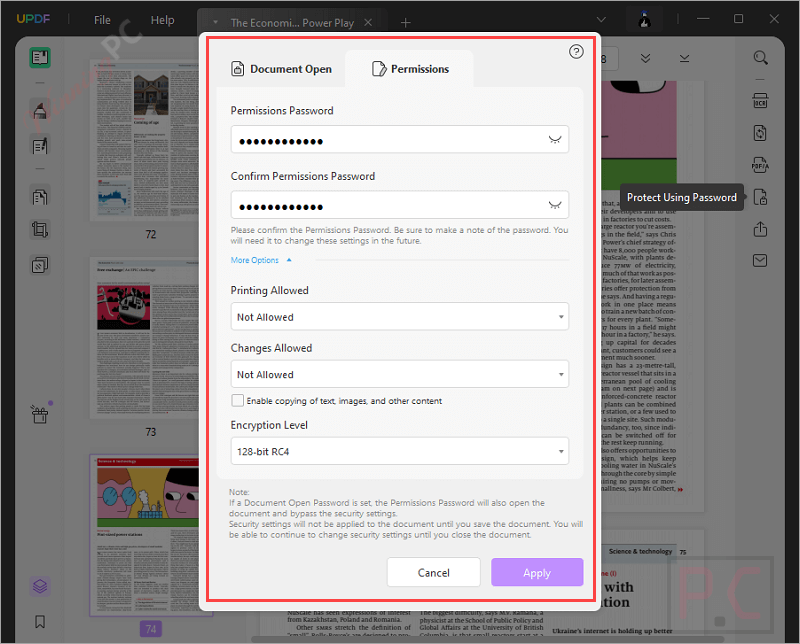The height and width of the screenshot is (644, 800).
Task: Click the UPDF logo
Action: (x=33, y=19)
